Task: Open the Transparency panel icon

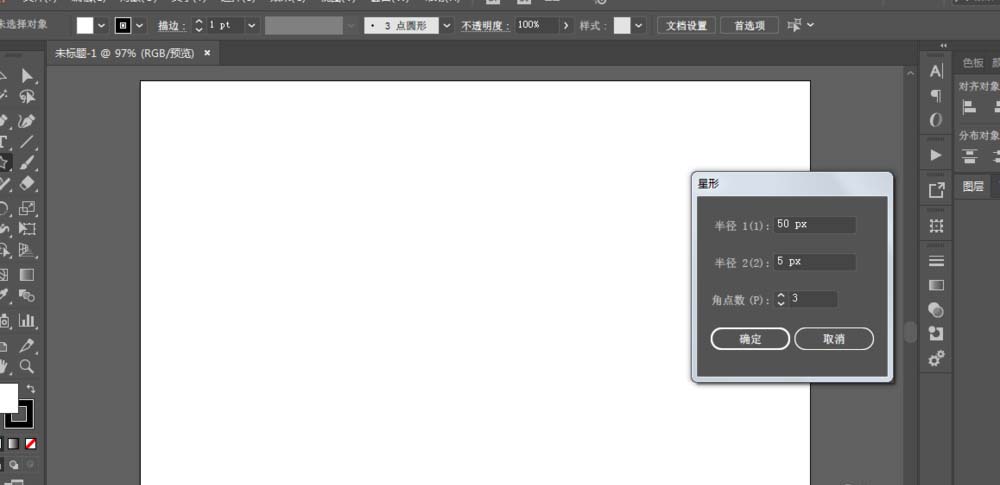Action: (936, 310)
